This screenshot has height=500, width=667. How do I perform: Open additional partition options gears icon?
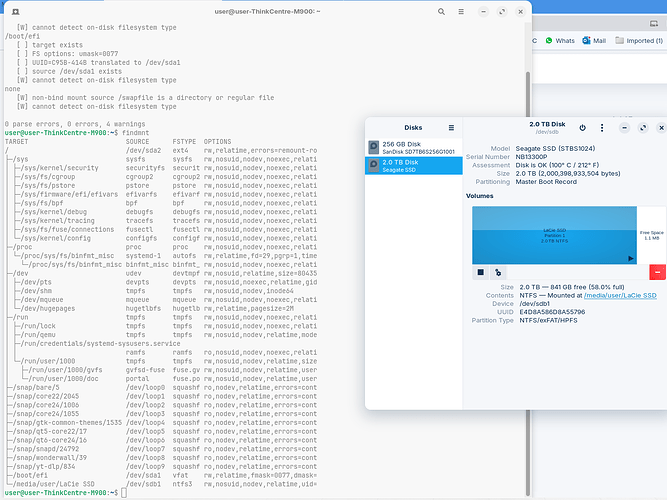[x=498, y=272]
